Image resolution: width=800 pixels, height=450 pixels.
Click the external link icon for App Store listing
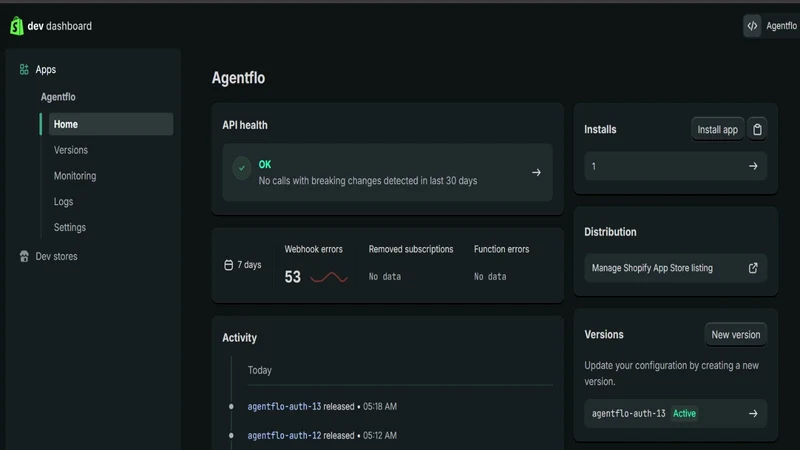753,268
